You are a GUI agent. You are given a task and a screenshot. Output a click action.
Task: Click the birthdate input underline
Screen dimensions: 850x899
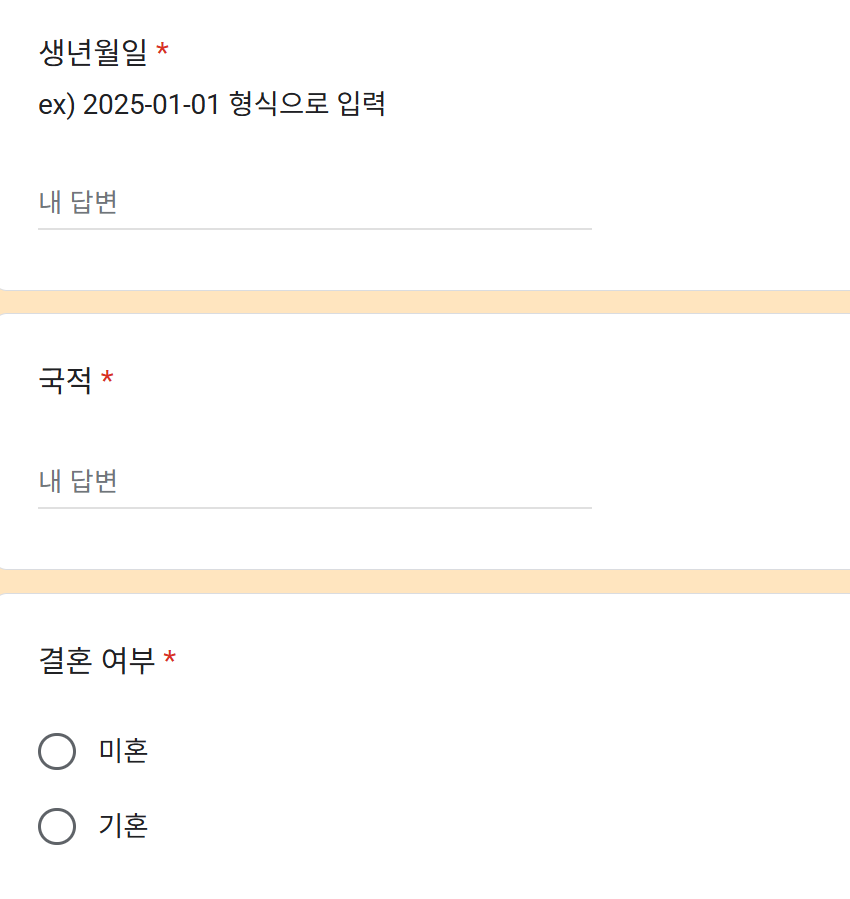pyautogui.click(x=315, y=229)
